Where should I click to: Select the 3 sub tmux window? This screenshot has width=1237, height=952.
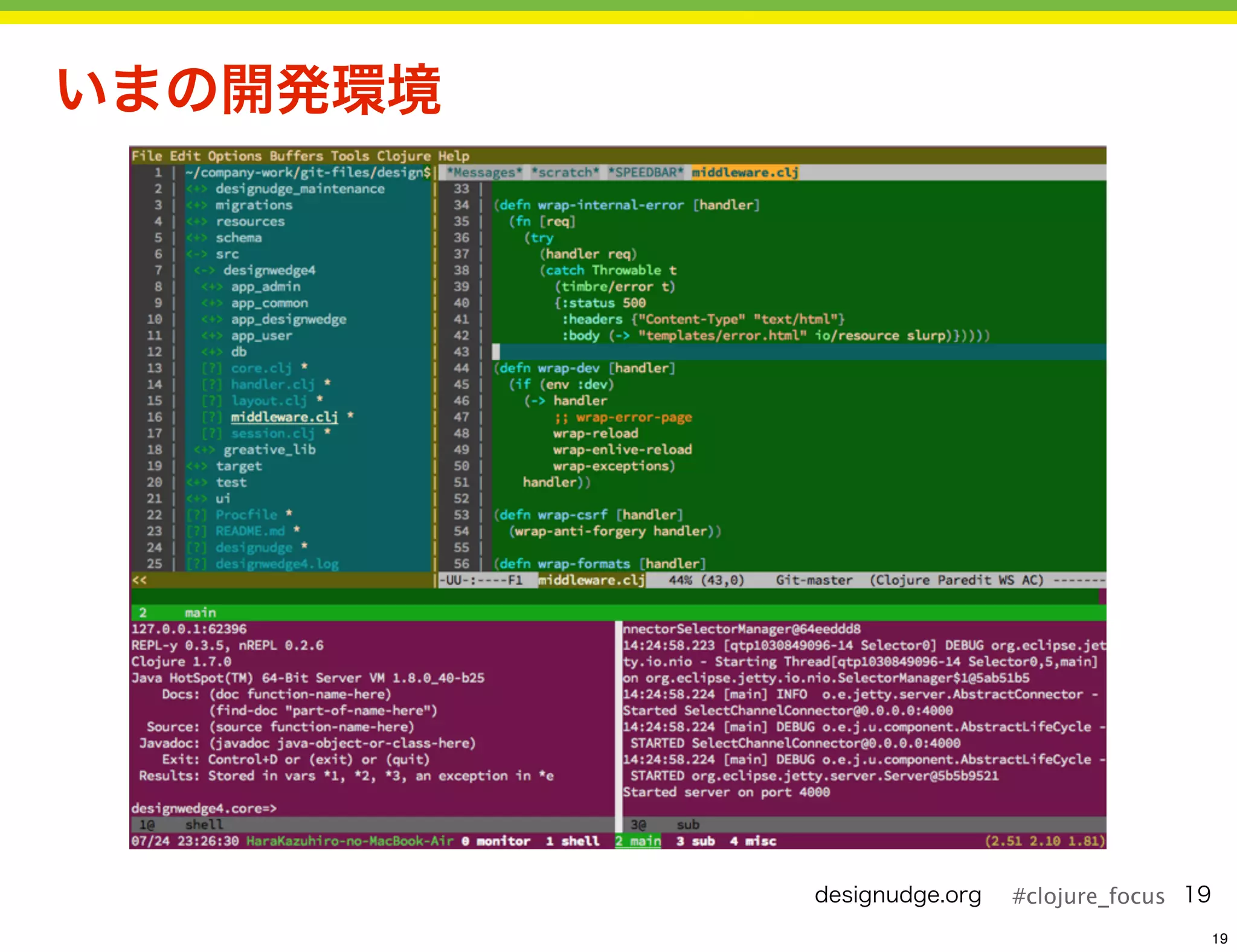(x=695, y=841)
